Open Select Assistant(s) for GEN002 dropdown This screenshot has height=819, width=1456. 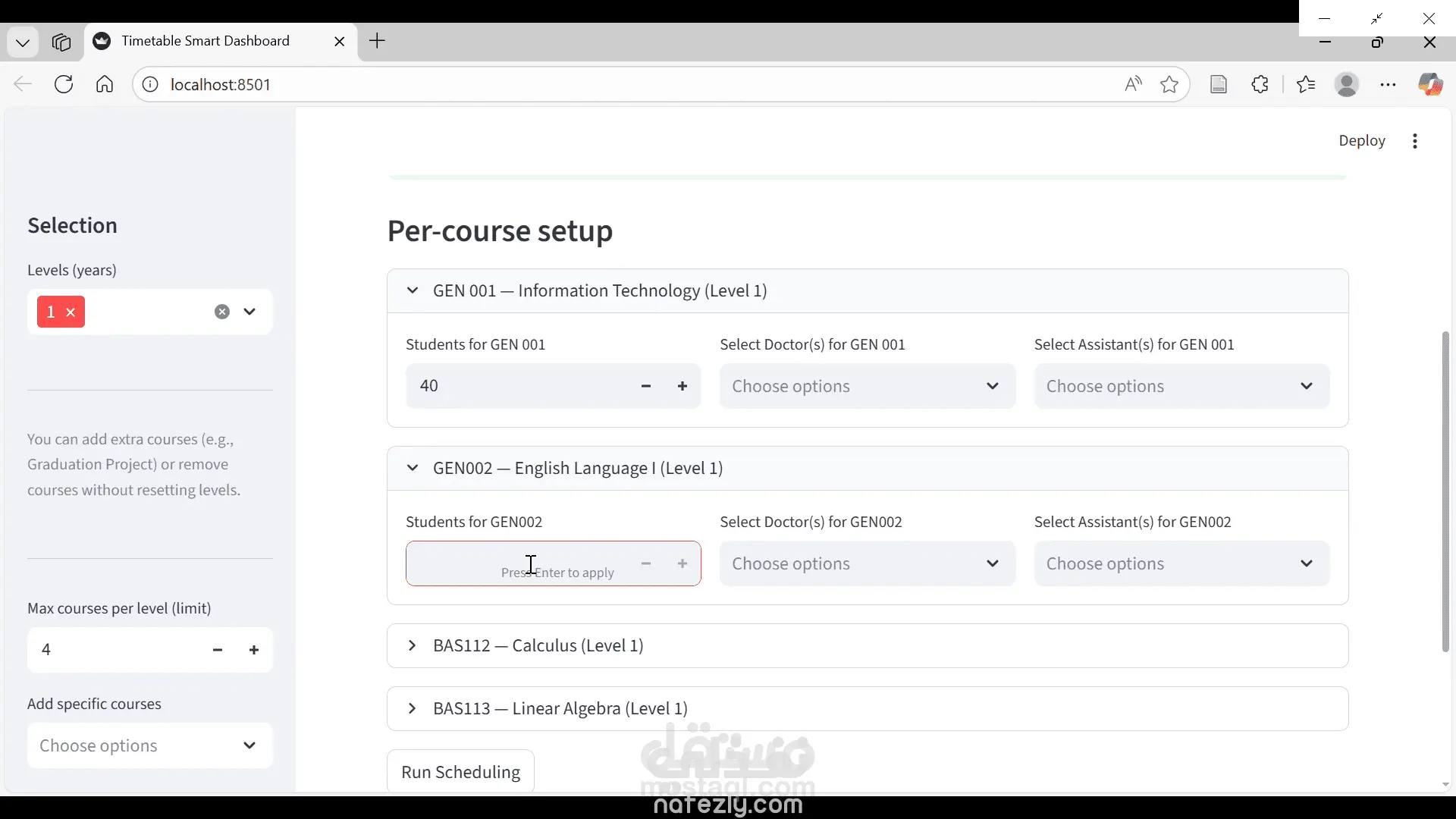pos(1181,563)
